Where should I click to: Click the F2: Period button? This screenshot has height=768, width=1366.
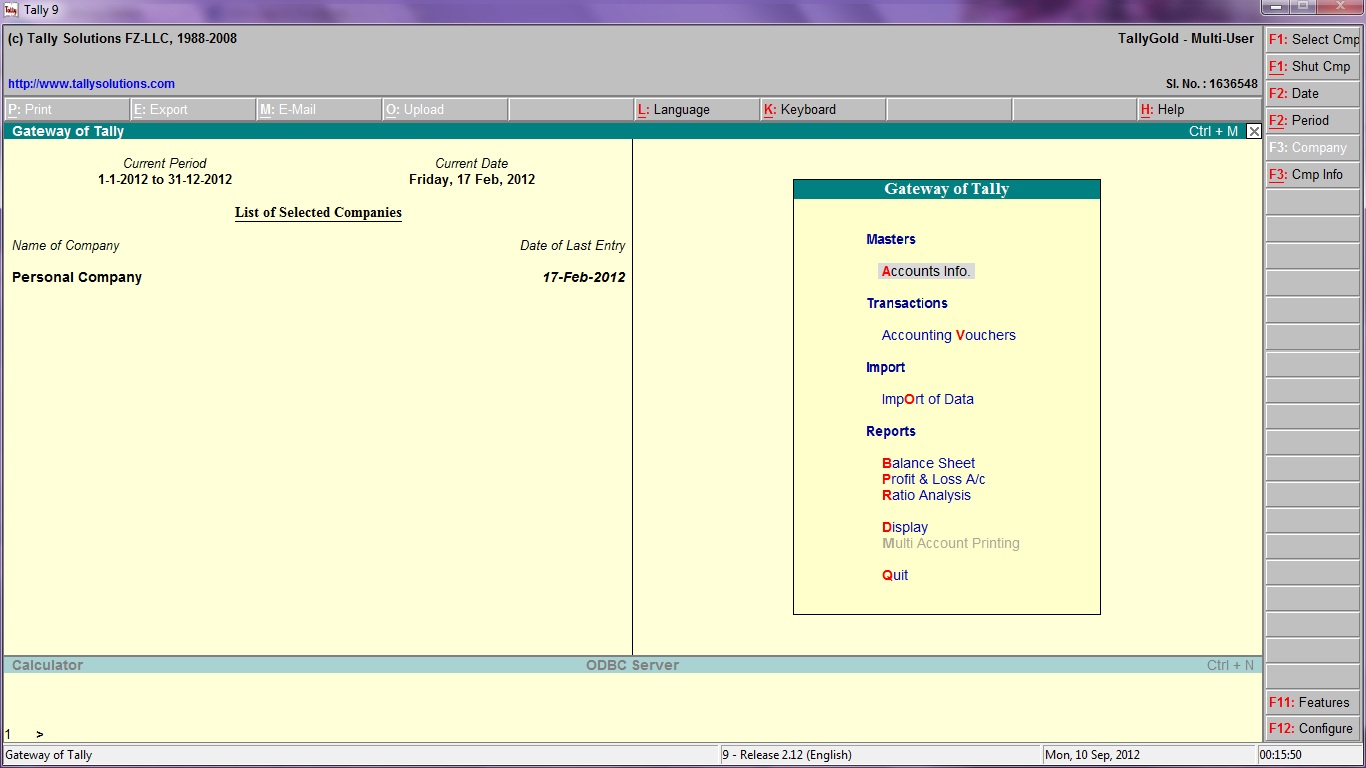[1313, 121]
